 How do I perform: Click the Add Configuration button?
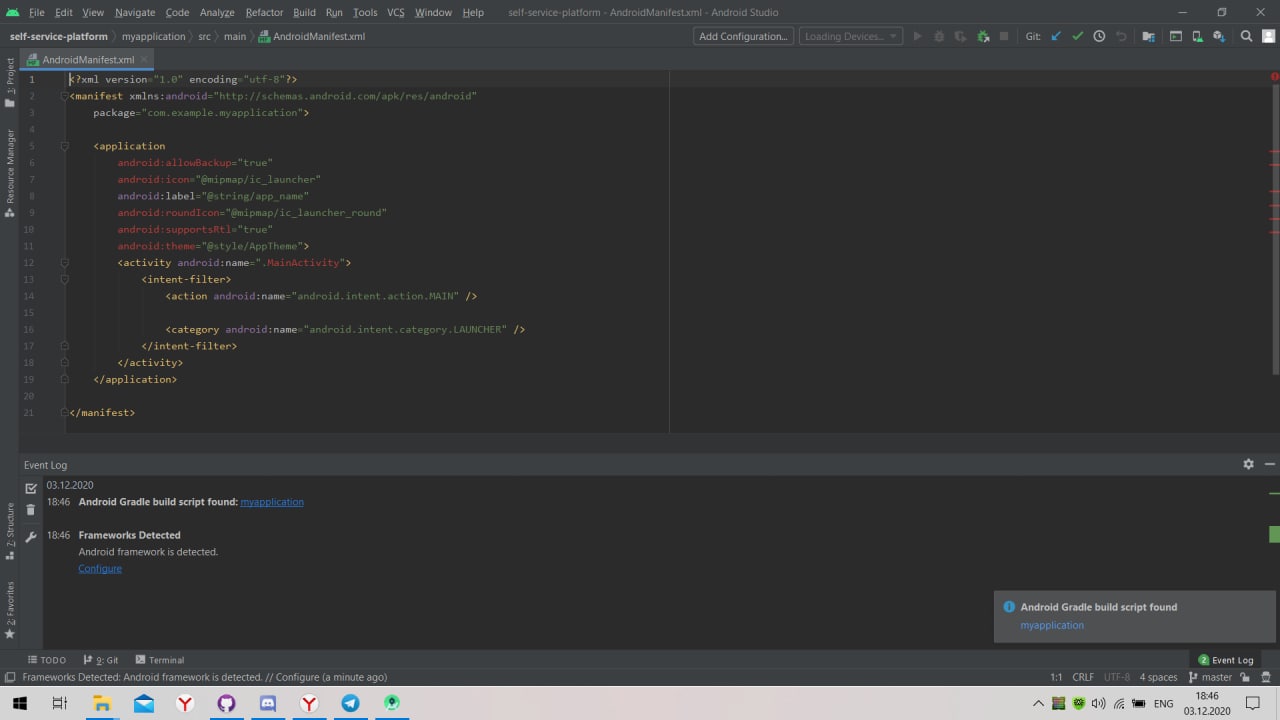coord(743,36)
